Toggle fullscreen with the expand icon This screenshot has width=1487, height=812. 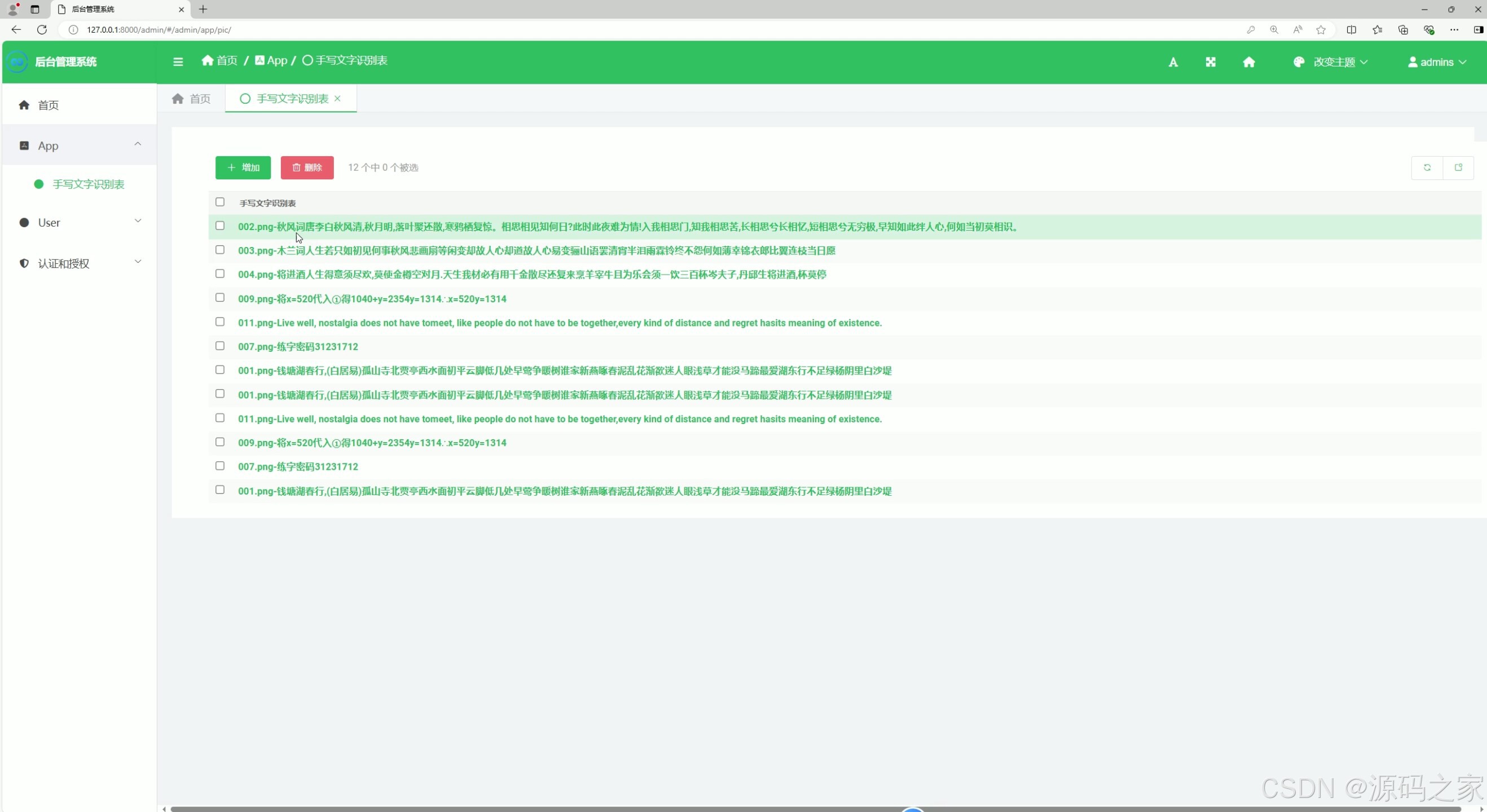click(1211, 63)
